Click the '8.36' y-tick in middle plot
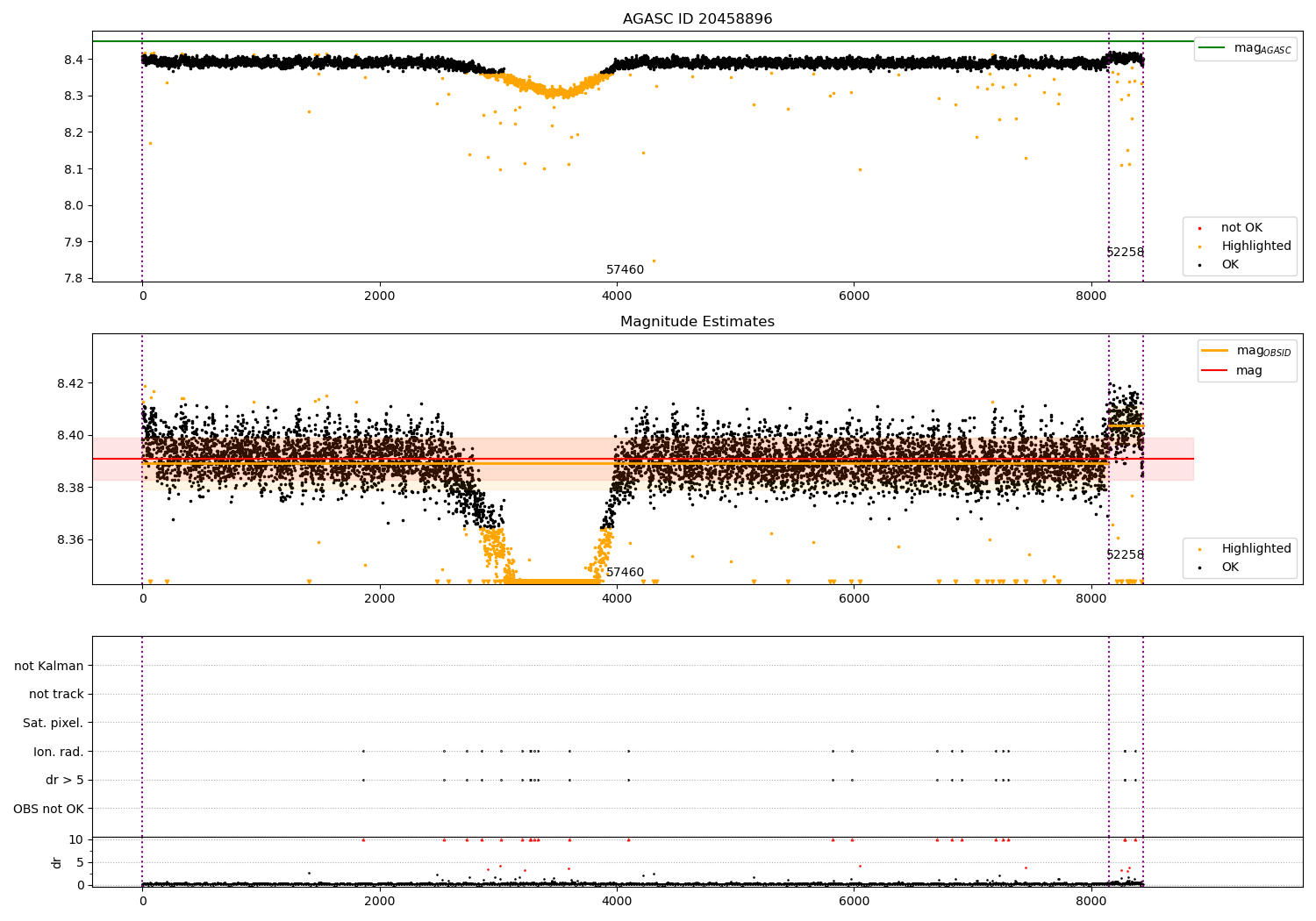 click(x=69, y=540)
